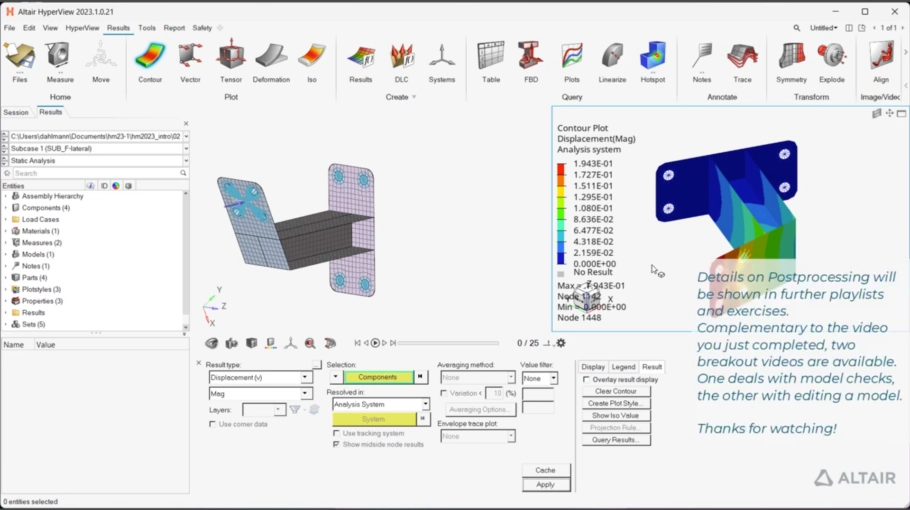Switch to the Session tab
The height and width of the screenshot is (510, 910).
tap(16, 112)
